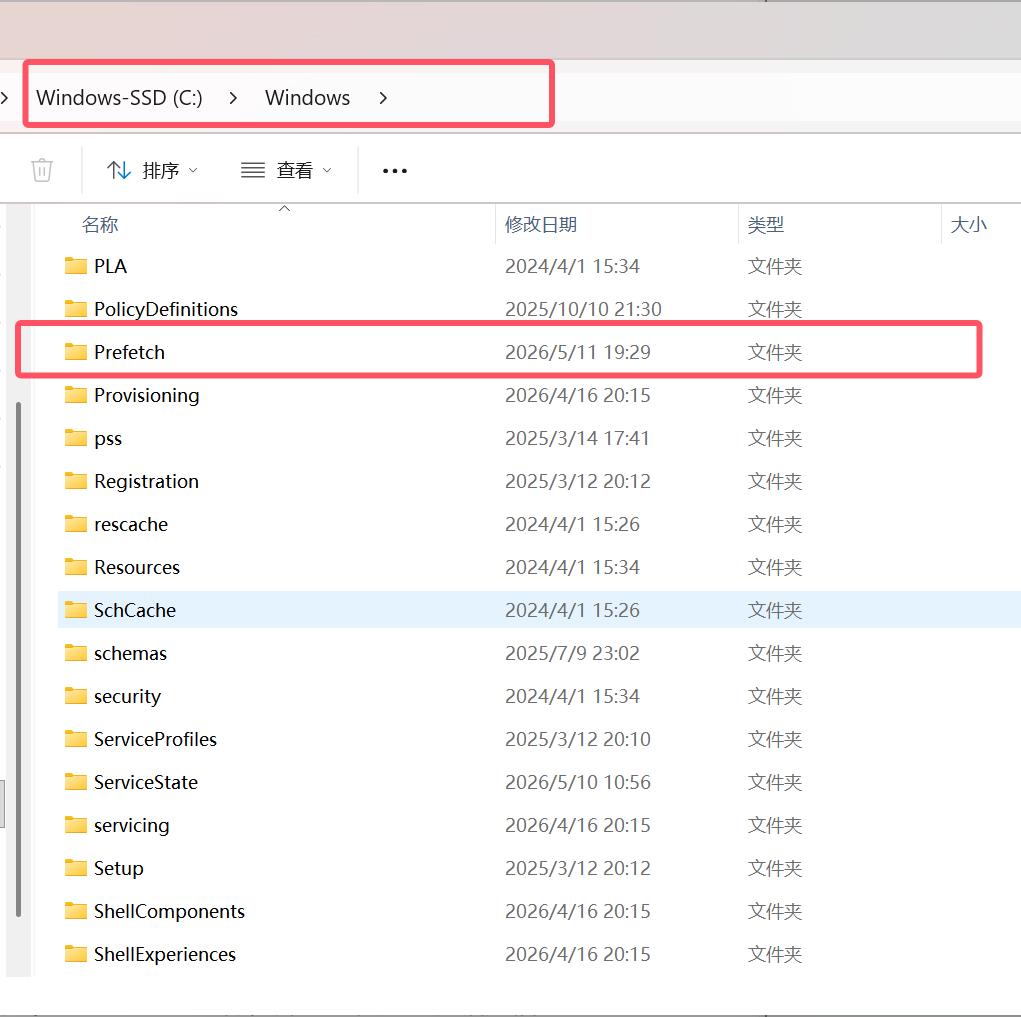Viewport: 1021px width, 1017px height.
Task: Click the date 2025/7/9 23:02
Action: click(572, 653)
